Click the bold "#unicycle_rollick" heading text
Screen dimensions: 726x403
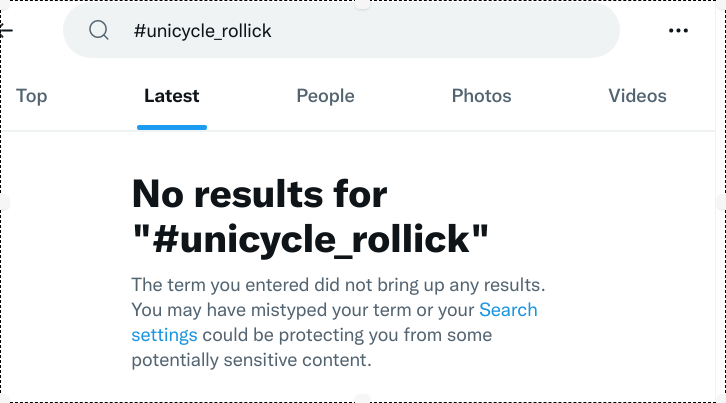310,239
